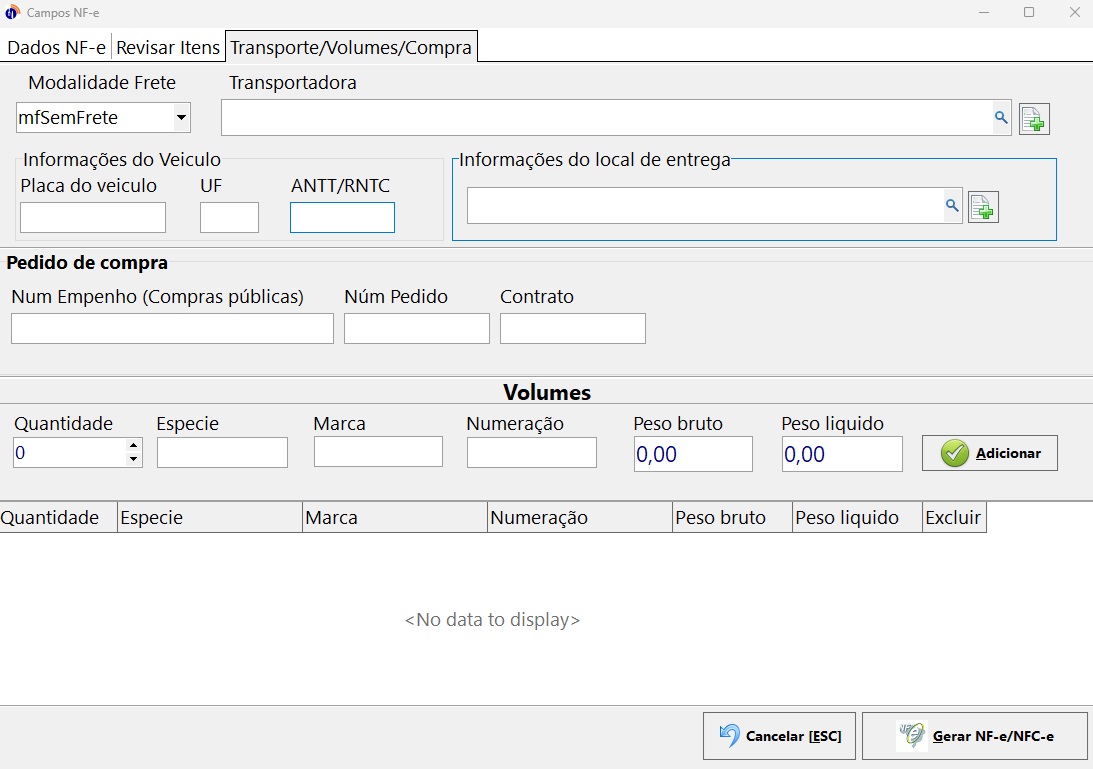
Task: Focus the Placa do veiculo field
Action: (x=93, y=217)
